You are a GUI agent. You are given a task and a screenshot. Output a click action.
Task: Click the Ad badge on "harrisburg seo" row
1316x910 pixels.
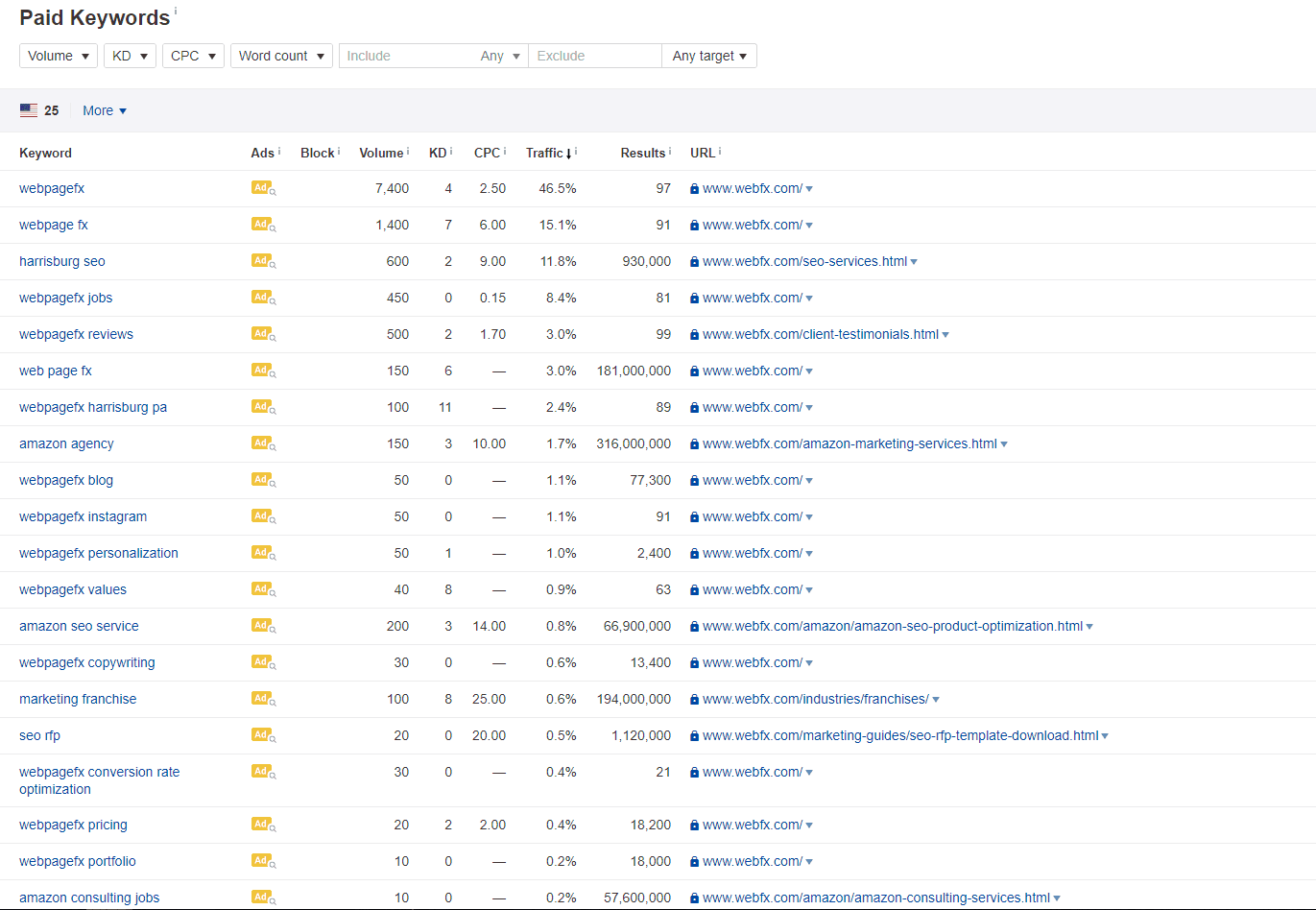click(261, 260)
